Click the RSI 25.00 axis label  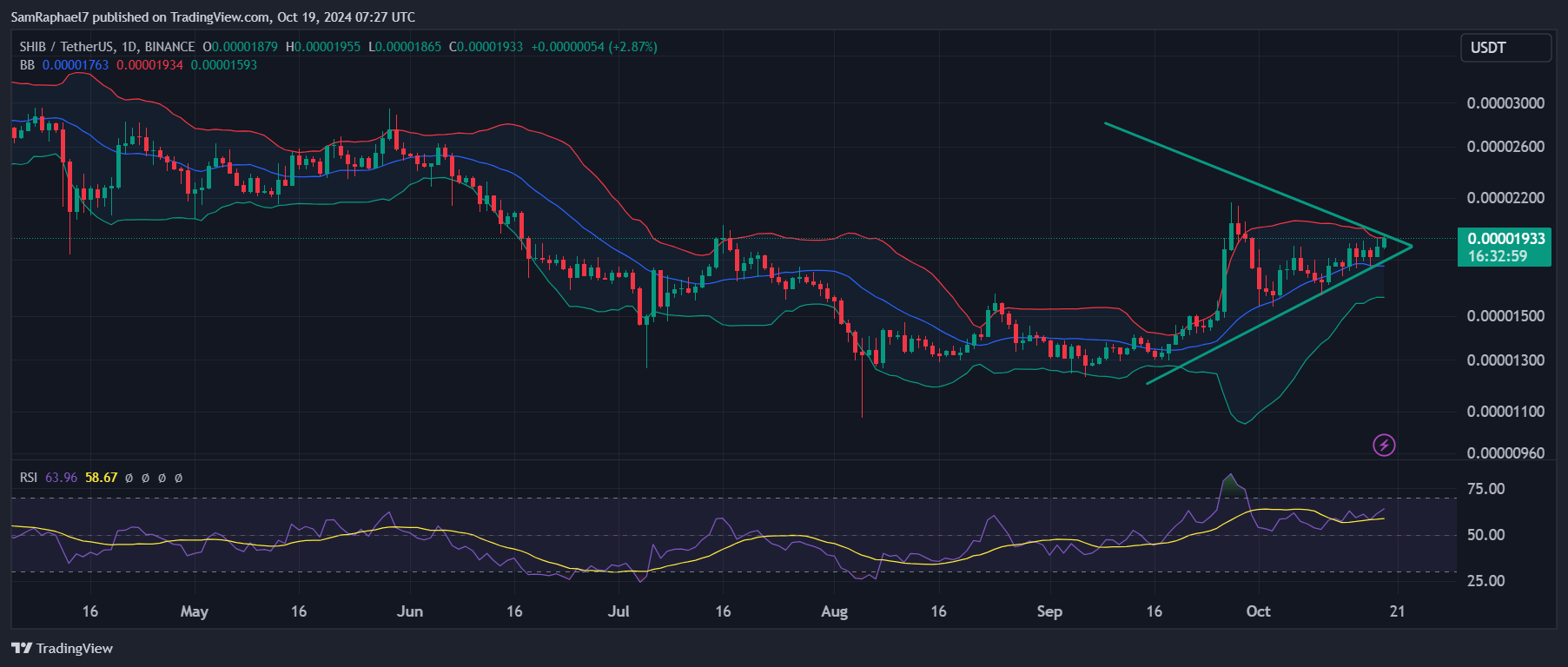point(1485,581)
